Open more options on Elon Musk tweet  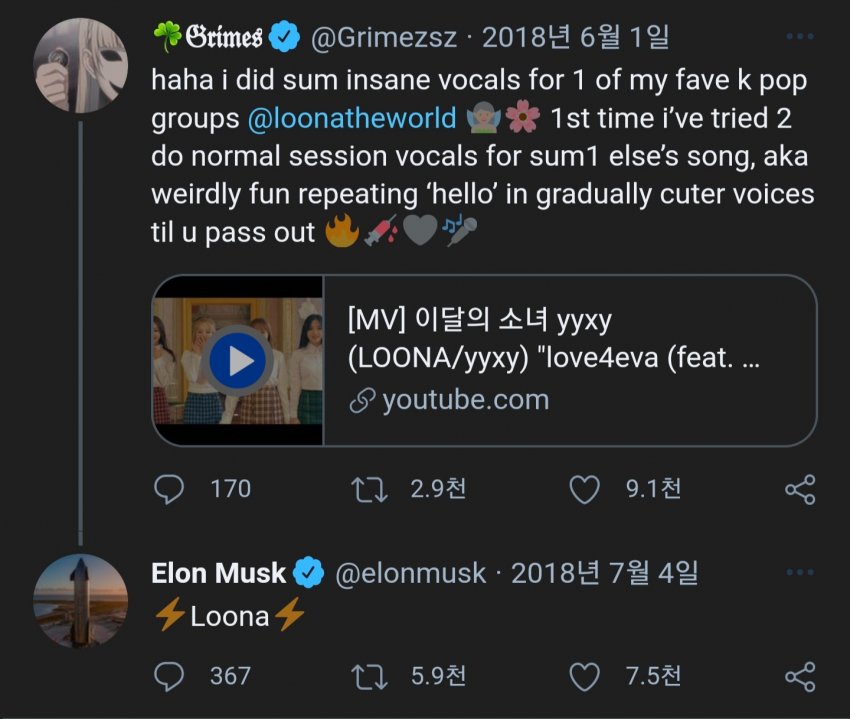[800, 573]
